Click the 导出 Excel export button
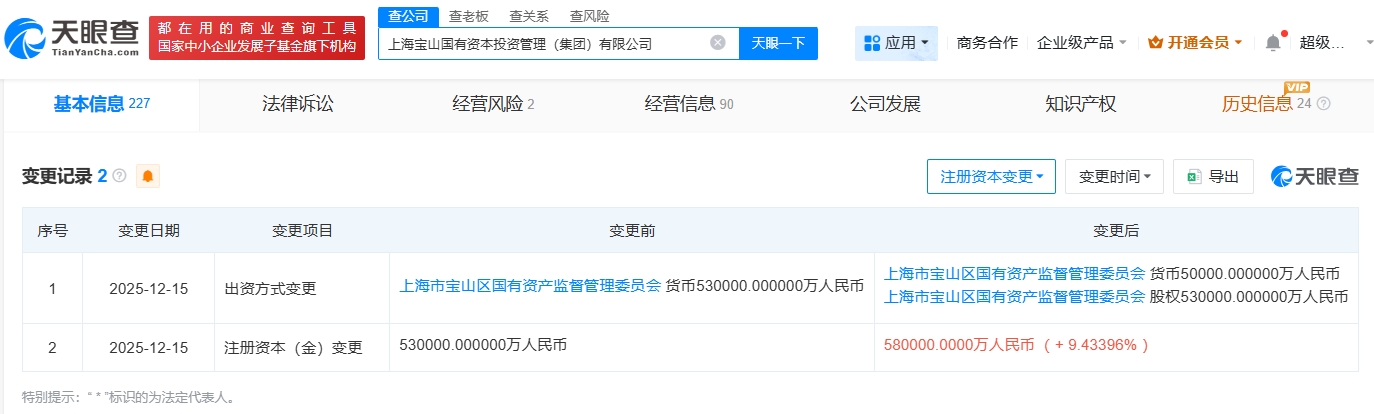The width and height of the screenshot is (1374, 414). [x=1213, y=177]
